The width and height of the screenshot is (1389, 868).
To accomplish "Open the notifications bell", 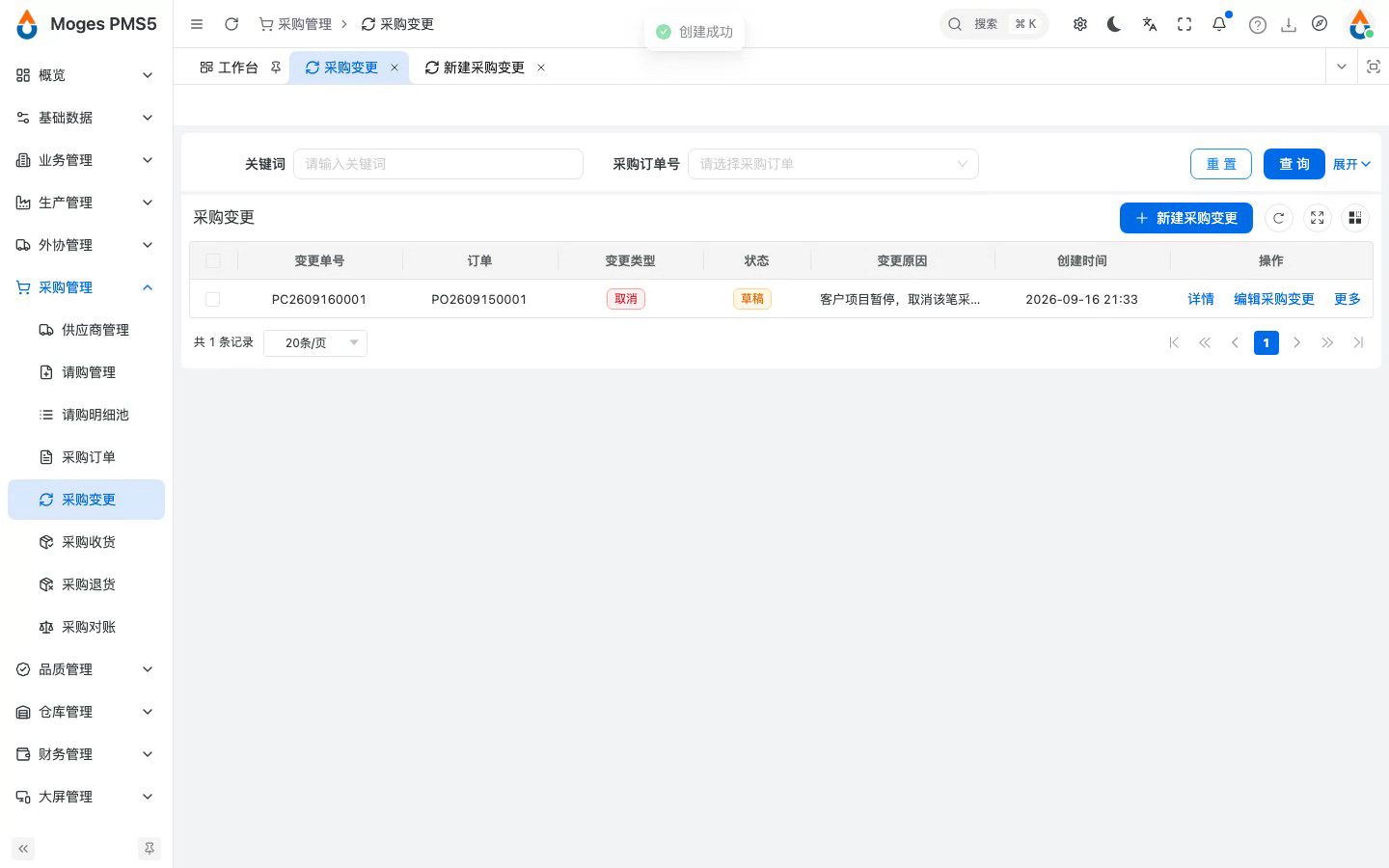I will click(1219, 24).
